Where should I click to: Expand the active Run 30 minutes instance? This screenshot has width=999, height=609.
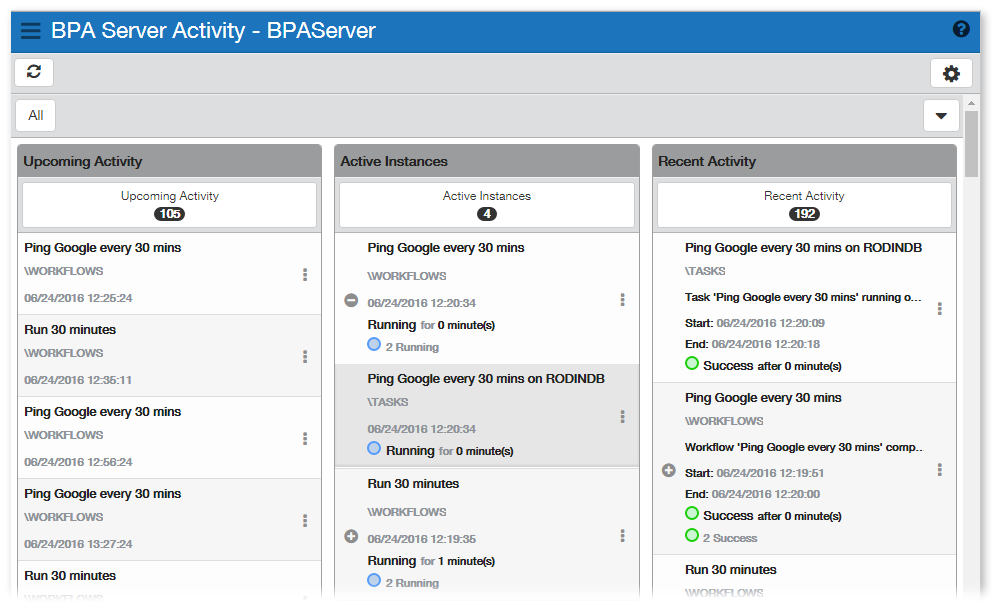(351, 536)
